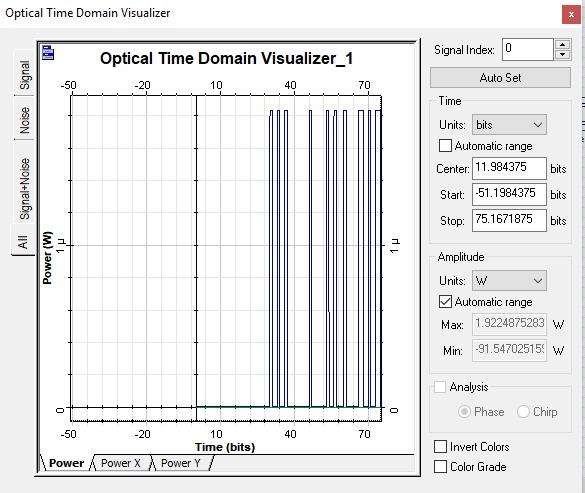
Task: Click the Signal Index input field
Action: [x=527, y=49]
